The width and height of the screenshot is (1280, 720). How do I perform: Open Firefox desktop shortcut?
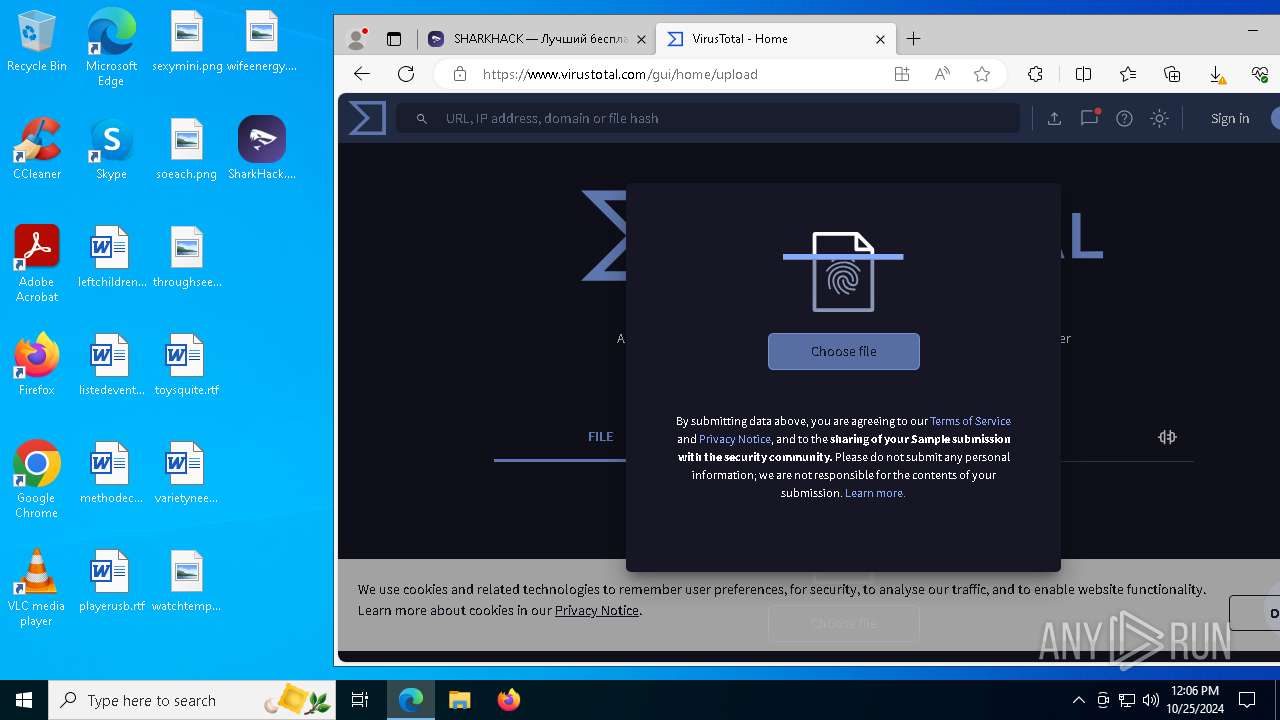(36, 365)
